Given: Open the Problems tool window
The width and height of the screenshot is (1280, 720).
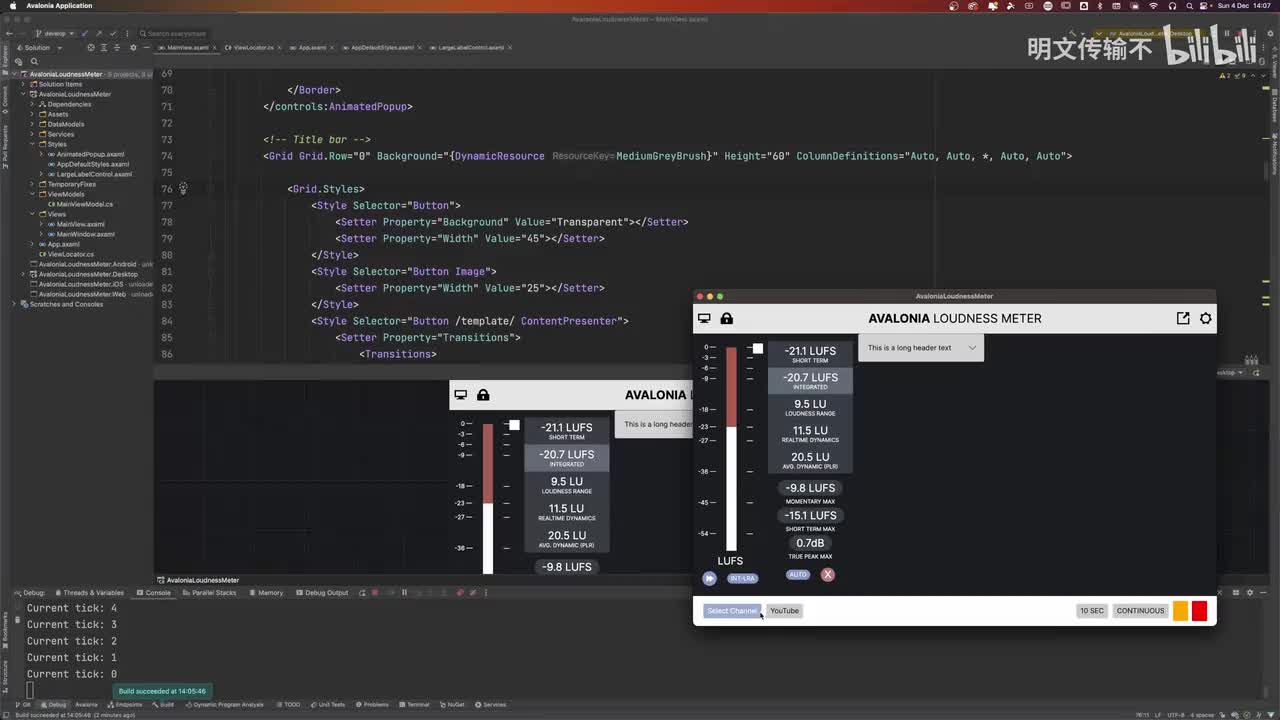Looking at the screenshot, I should pyautogui.click(x=372, y=705).
